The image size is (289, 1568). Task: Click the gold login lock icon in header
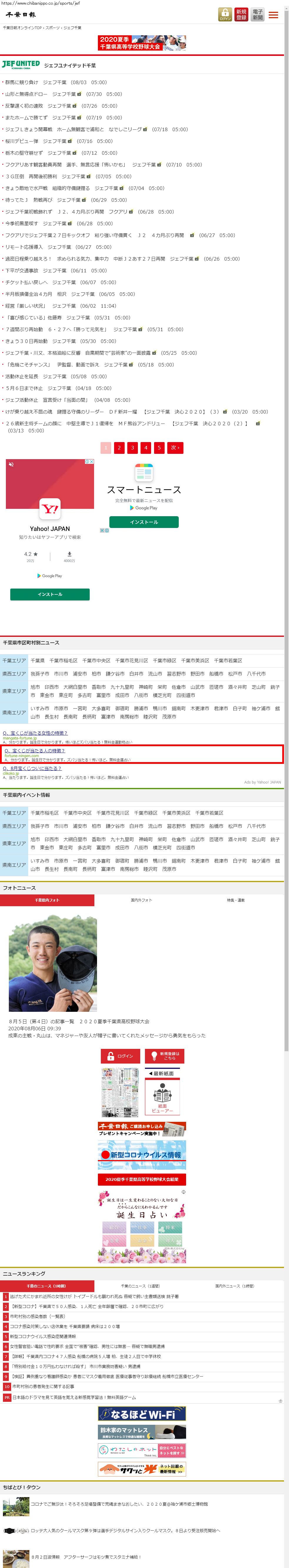coord(225,15)
